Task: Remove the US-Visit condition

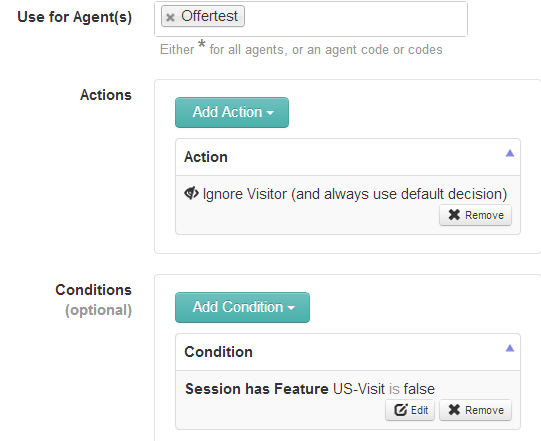Action: pyautogui.click(x=475, y=410)
